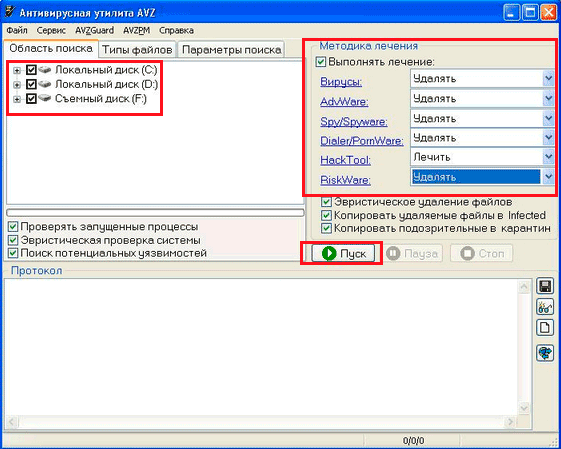This screenshot has height=449, width=561.
Task: Toggle the Выполнять лечение checkbox
Action: 321,62
